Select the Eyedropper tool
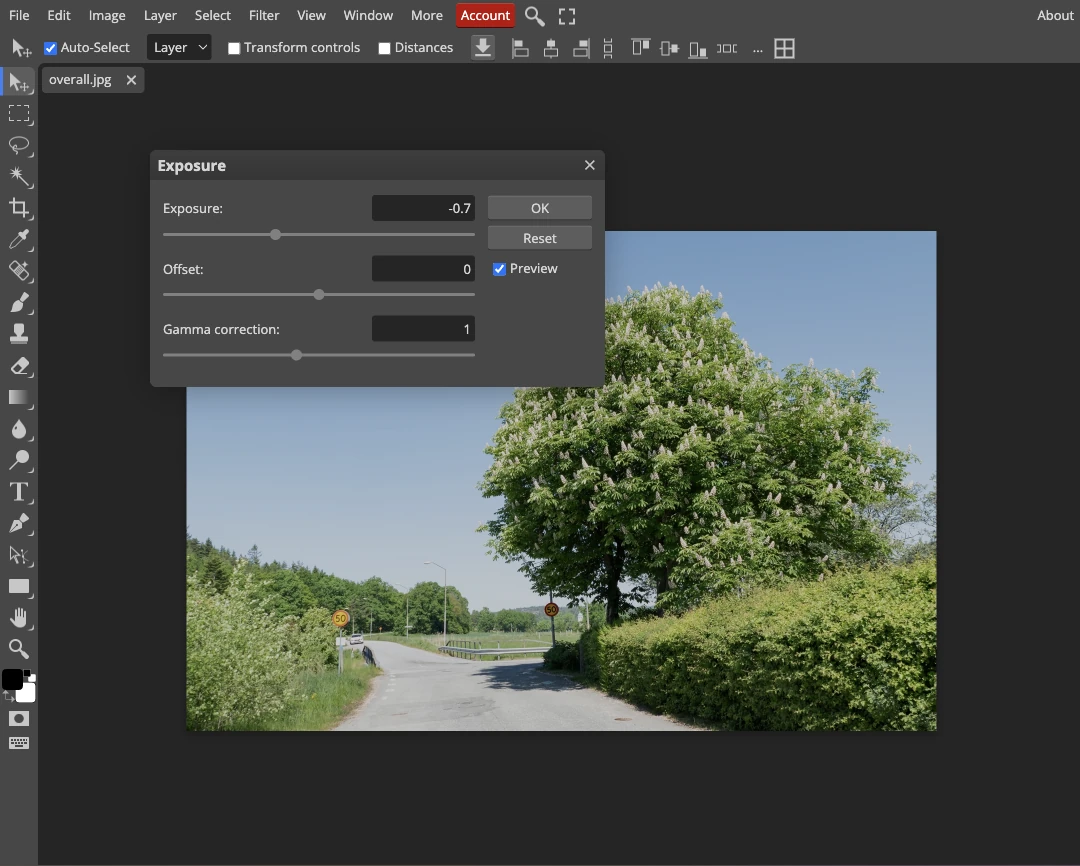 (19, 239)
